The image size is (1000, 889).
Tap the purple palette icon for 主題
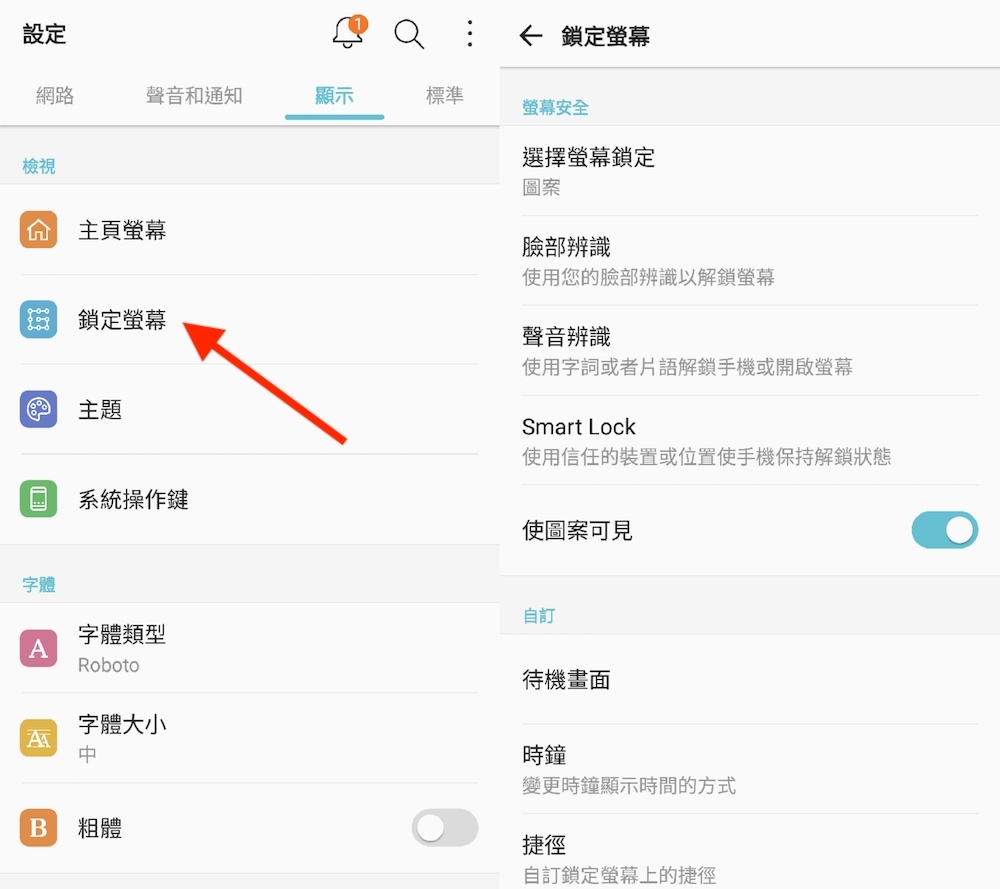38,409
